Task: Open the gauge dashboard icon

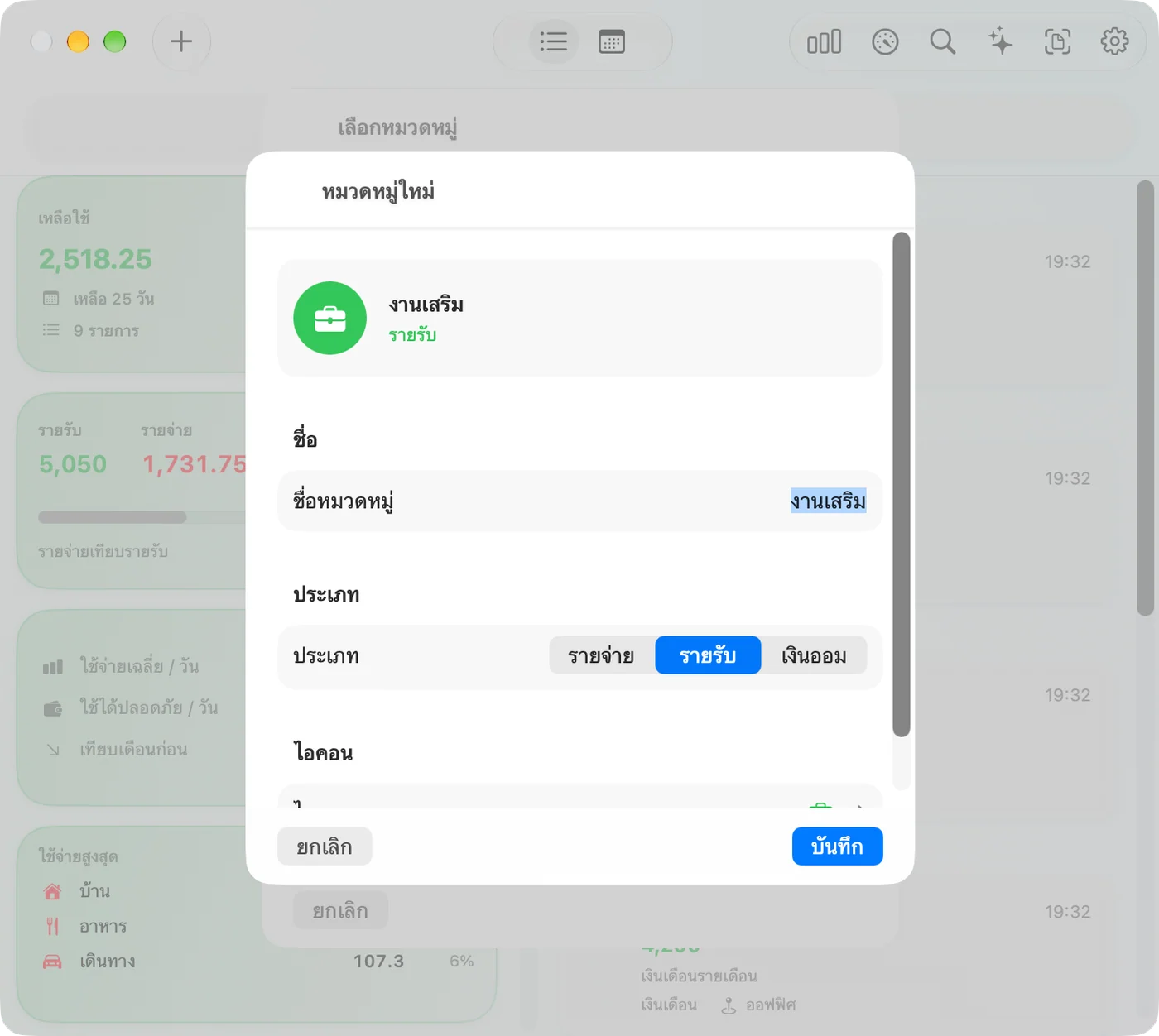Action: point(885,41)
